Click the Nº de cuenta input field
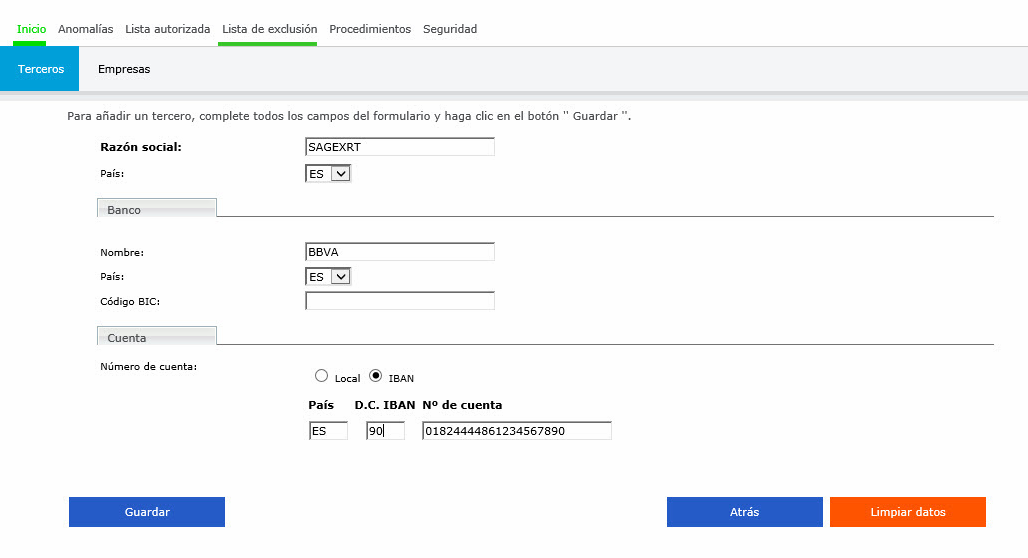Image resolution: width=1028 pixels, height=558 pixels. 516,431
